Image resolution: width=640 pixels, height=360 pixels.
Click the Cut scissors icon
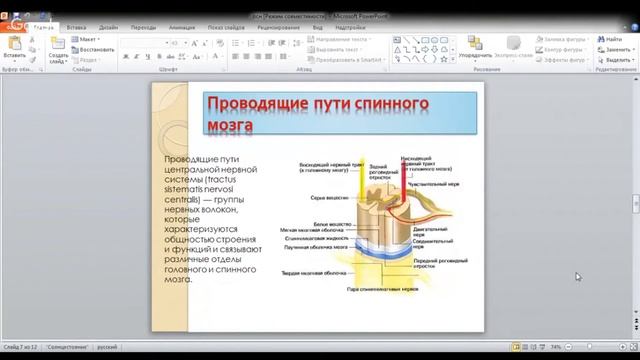pyautogui.click(x=32, y=40)
